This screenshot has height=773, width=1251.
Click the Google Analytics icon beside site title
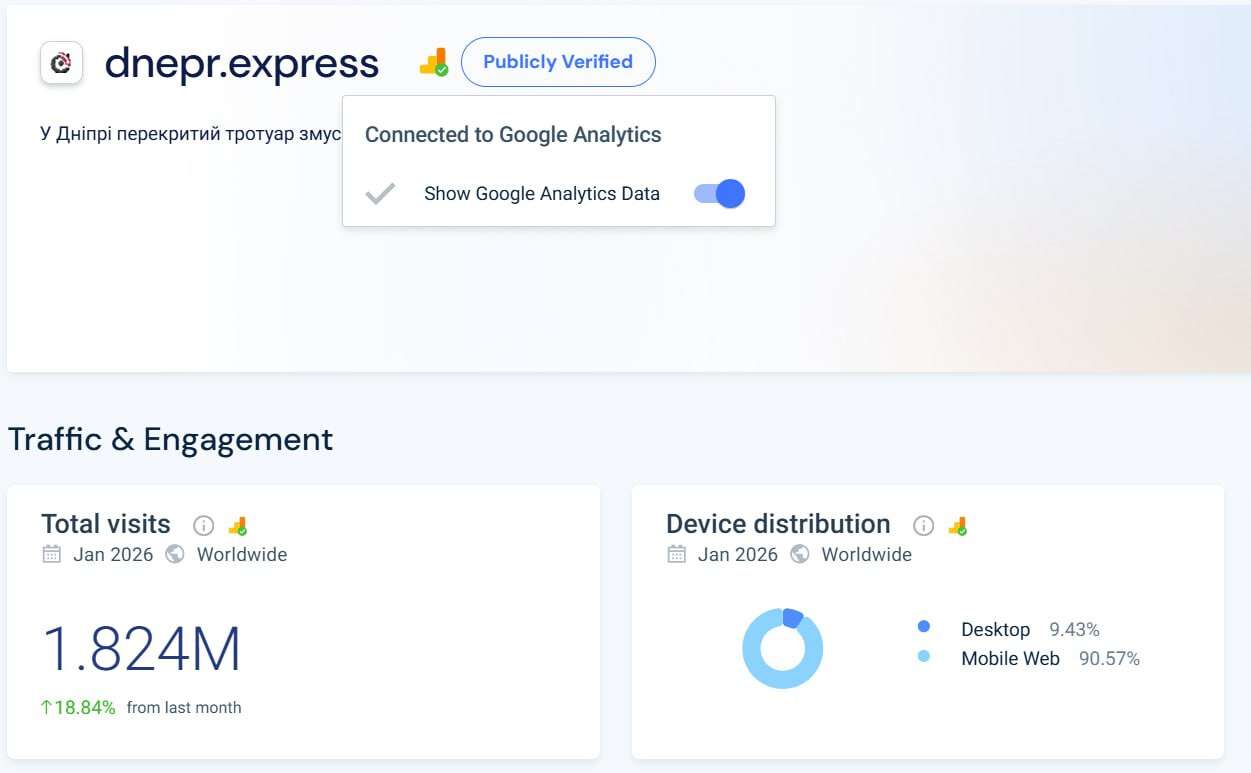click(x=433, y=63)
